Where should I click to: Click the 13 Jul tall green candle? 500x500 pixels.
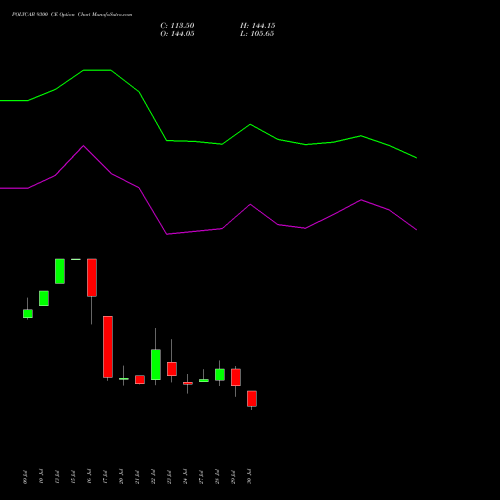tap(60, 271)
